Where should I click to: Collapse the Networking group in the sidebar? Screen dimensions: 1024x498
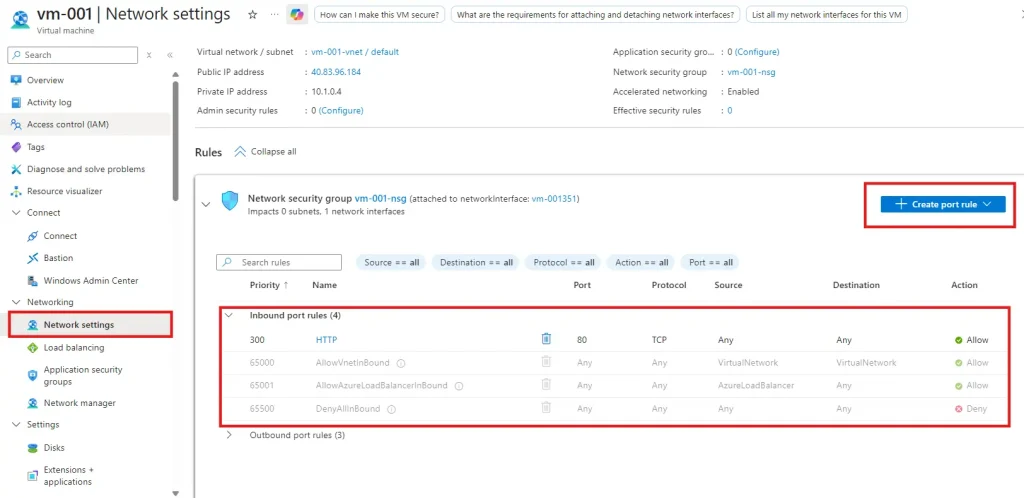point(16,302)
